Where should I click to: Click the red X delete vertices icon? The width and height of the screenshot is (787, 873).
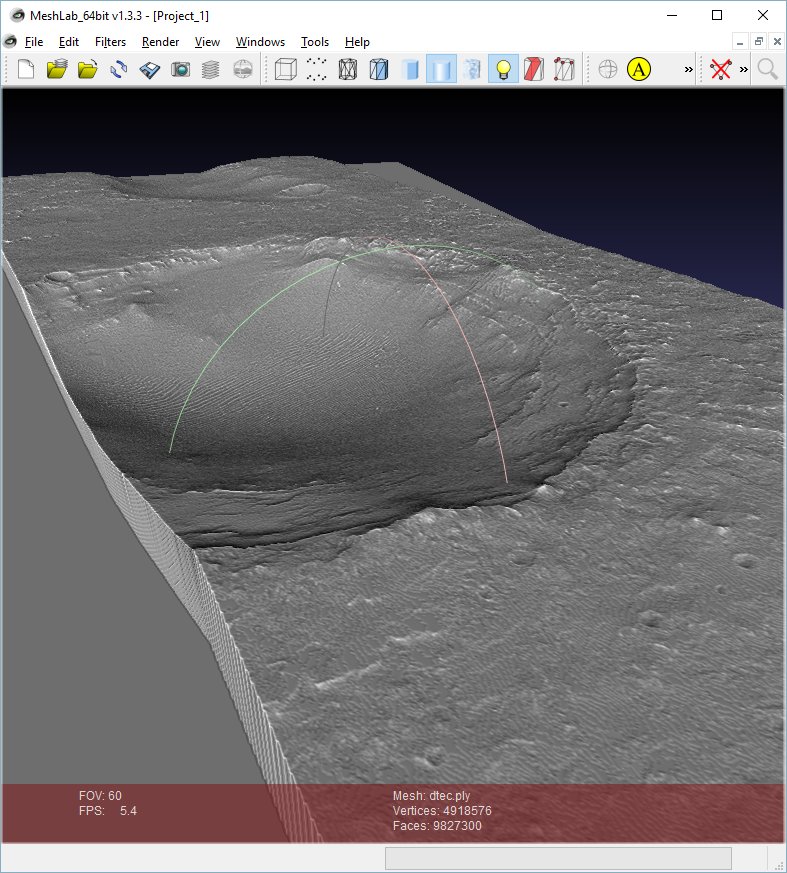tap(721, 70)
